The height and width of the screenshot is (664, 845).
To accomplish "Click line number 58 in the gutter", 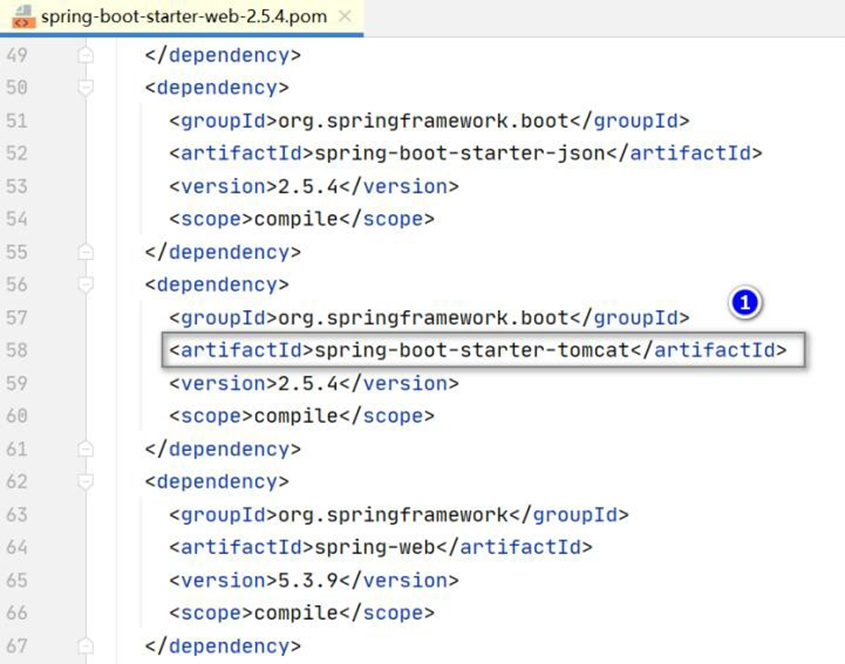I will (17, 351).
